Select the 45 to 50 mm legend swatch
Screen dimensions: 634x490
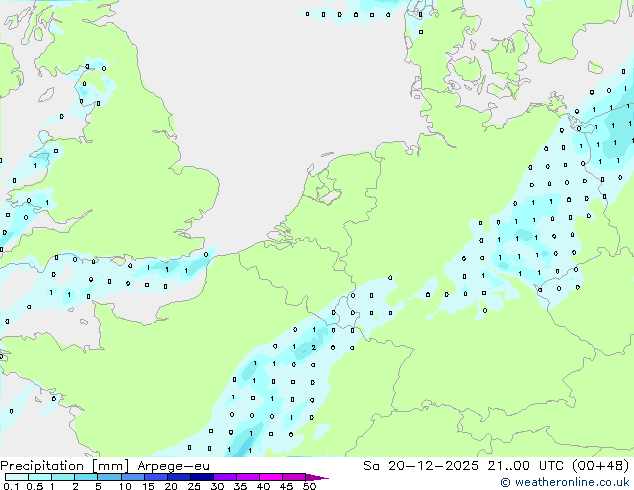(294, 477)
